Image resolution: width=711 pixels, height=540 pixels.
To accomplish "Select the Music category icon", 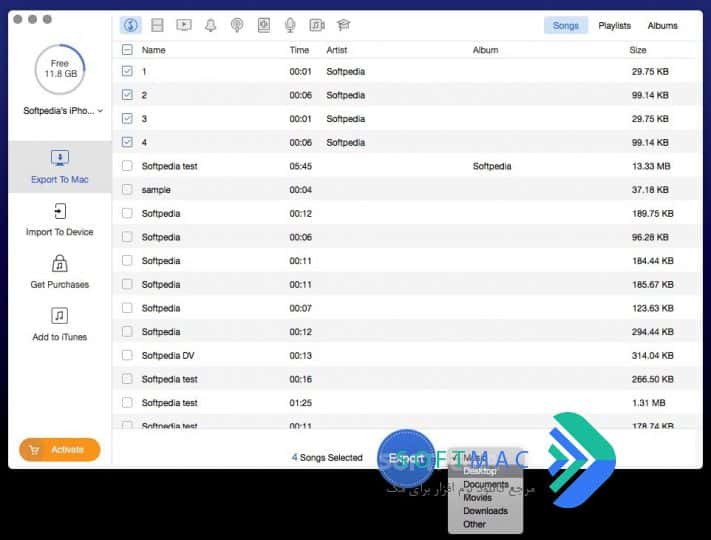I will click(131, 25).
